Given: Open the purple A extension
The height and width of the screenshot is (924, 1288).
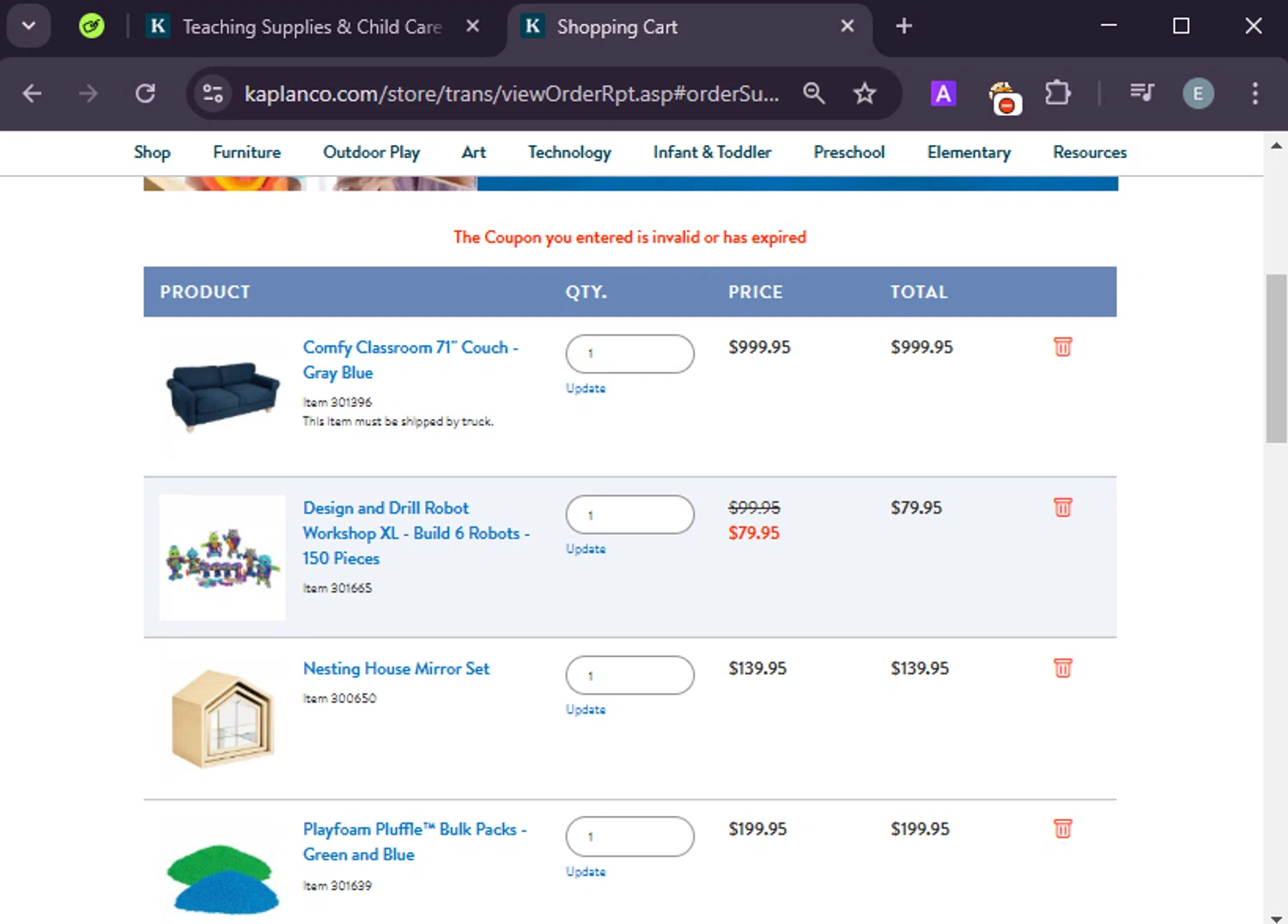Looking at the screenshot, I should [943, 93].
